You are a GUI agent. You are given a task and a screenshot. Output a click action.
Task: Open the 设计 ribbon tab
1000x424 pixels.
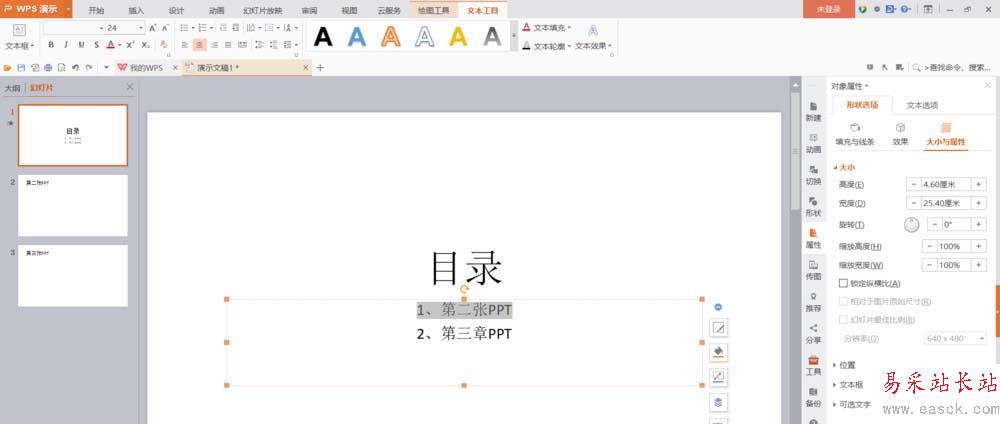point(176,10)
